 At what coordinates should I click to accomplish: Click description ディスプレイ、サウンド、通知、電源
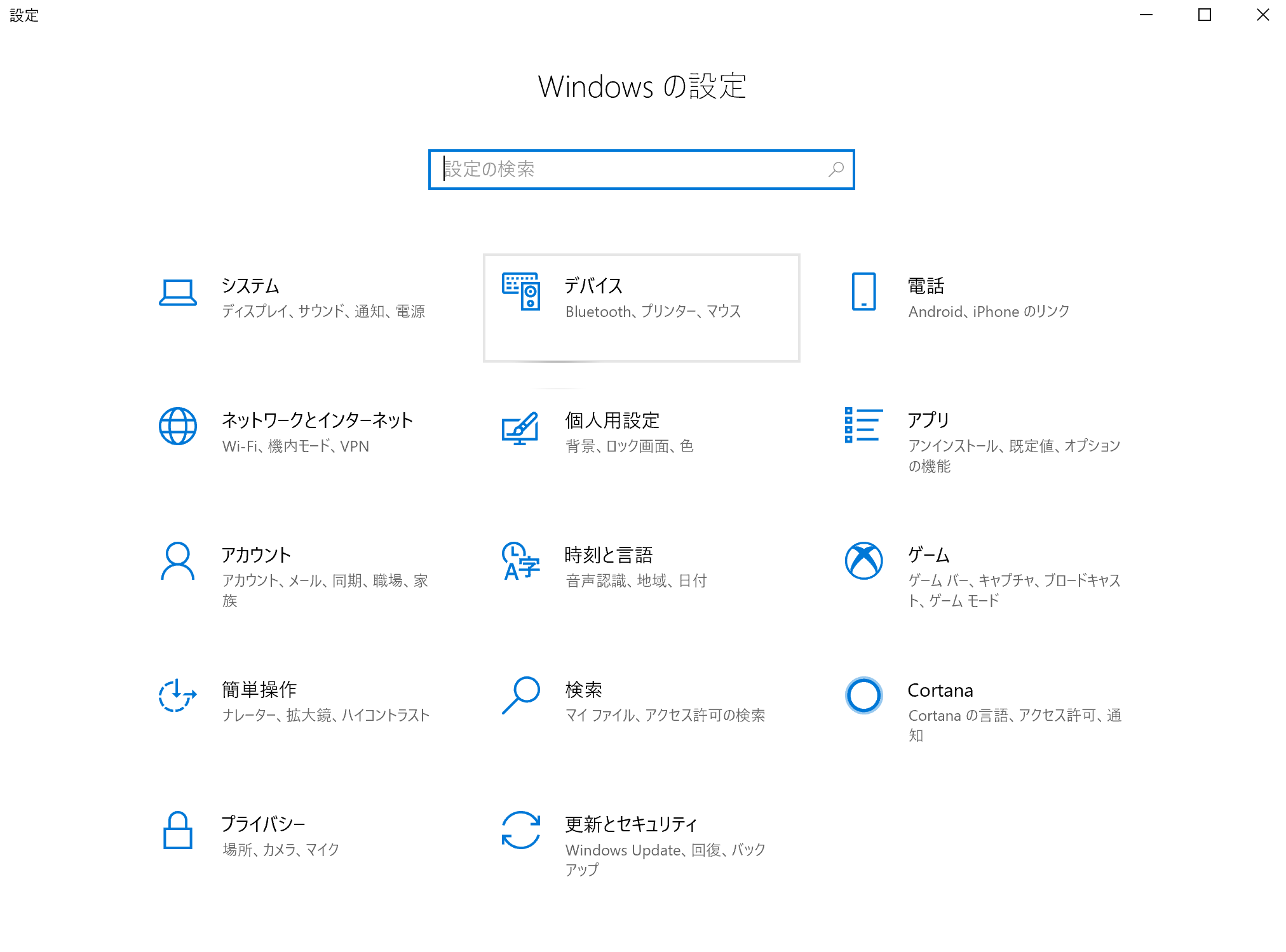[x=323, y=311]
